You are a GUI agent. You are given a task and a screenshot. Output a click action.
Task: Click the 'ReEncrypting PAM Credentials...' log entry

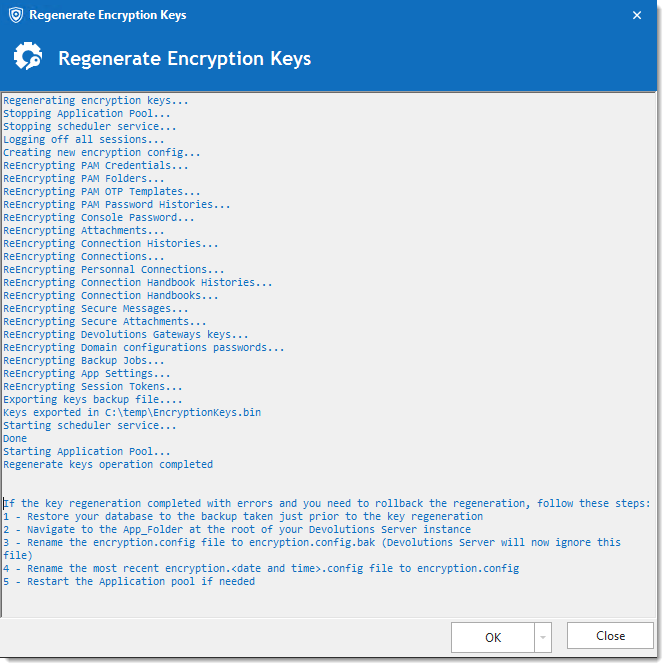coord(96,165)
